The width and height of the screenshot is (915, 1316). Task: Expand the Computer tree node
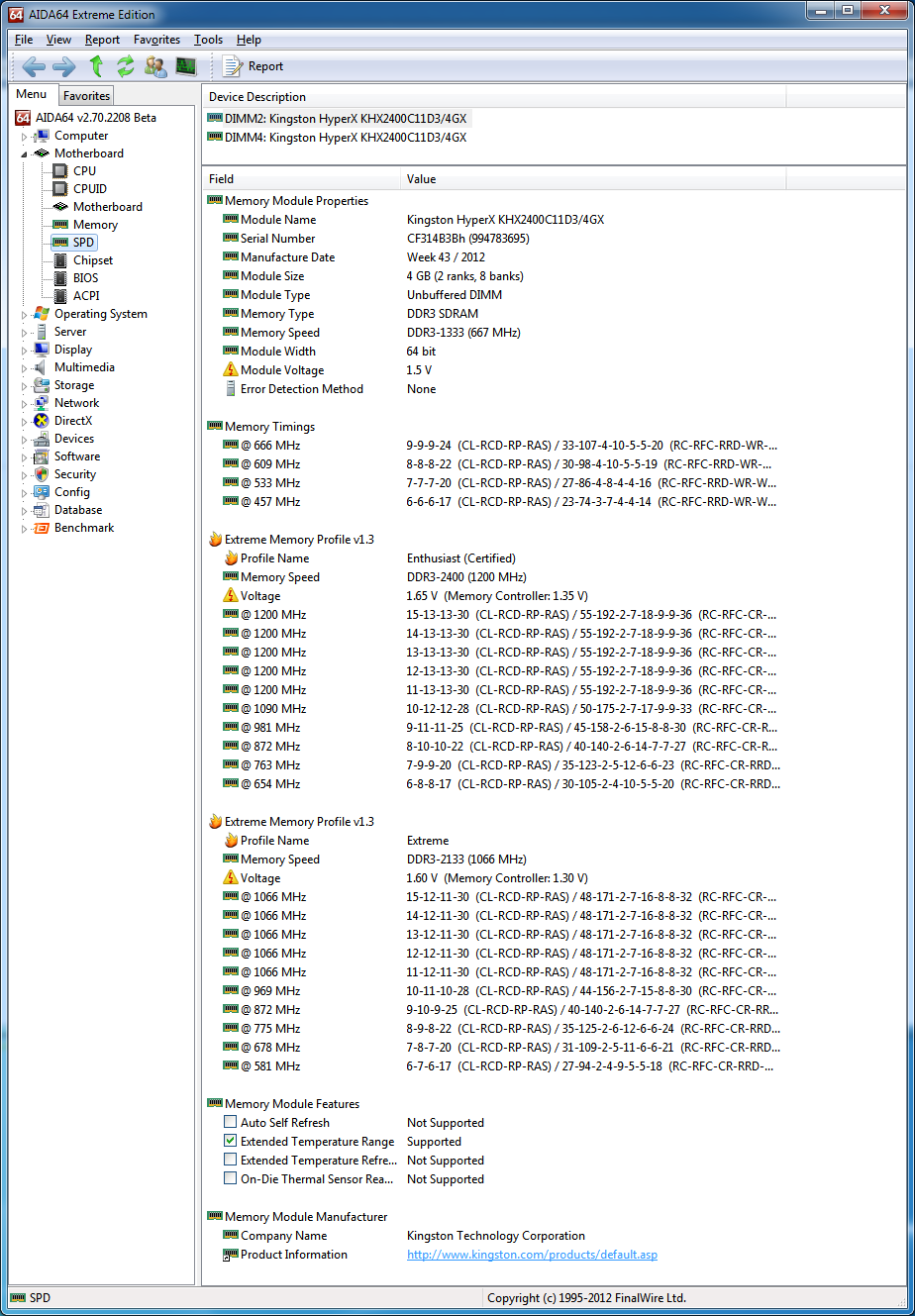tap(25, 137)
